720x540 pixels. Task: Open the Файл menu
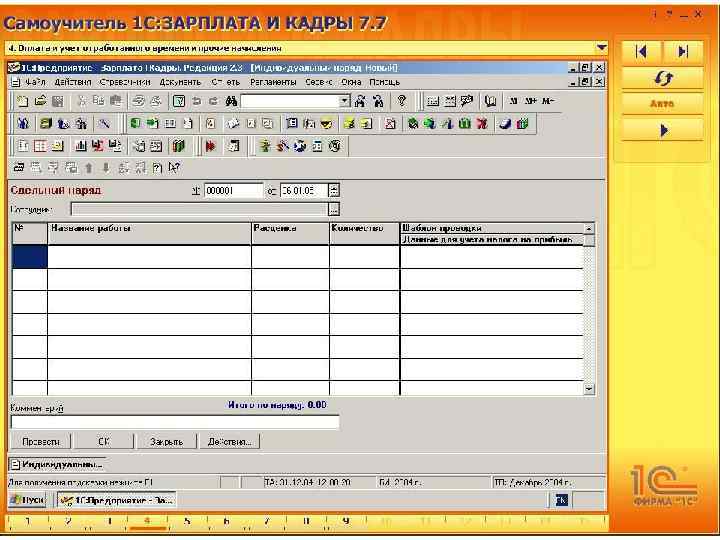(35, 83)
